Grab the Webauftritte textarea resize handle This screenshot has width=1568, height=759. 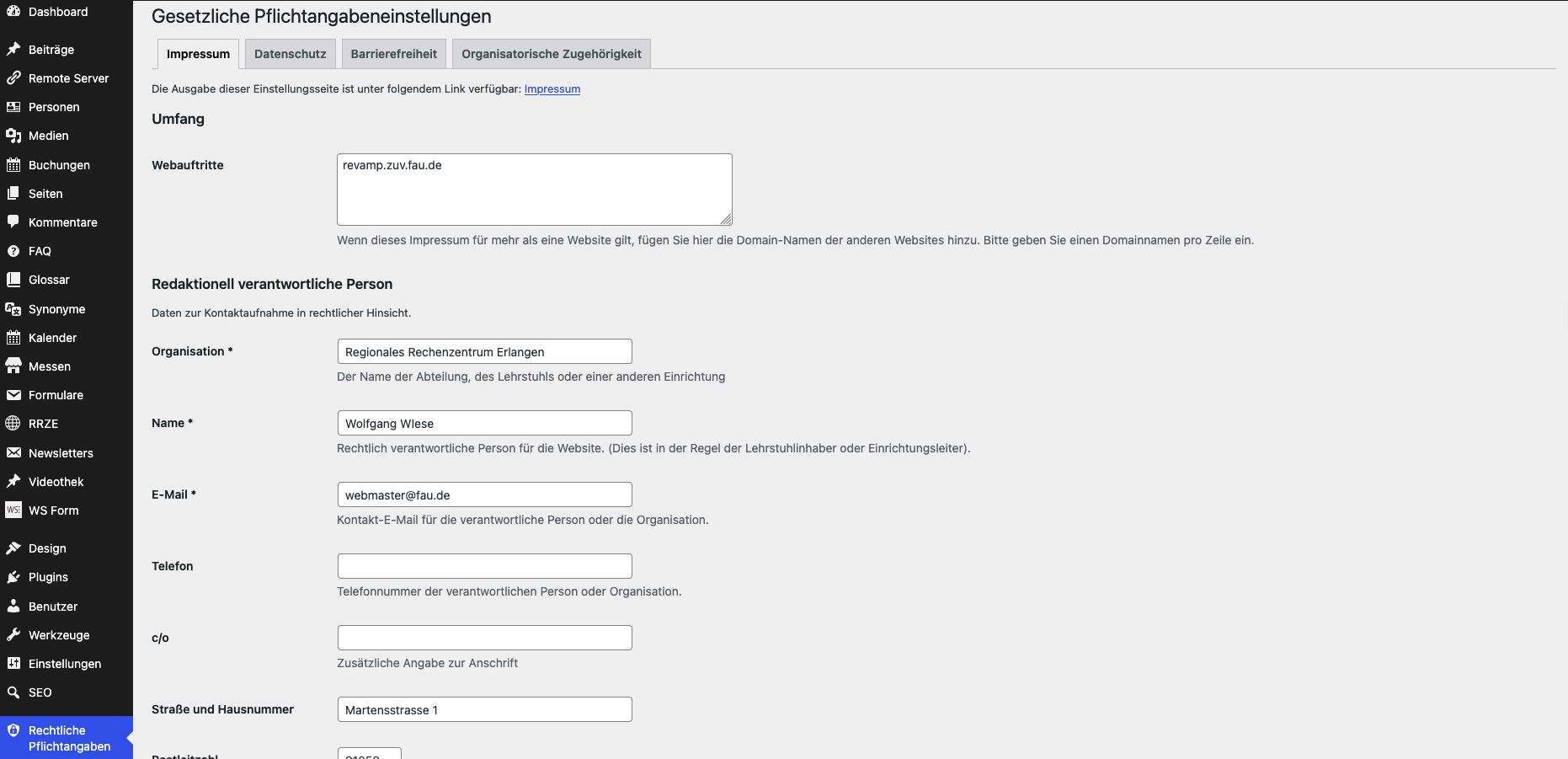pyautogui.click(x=726, y=219)
